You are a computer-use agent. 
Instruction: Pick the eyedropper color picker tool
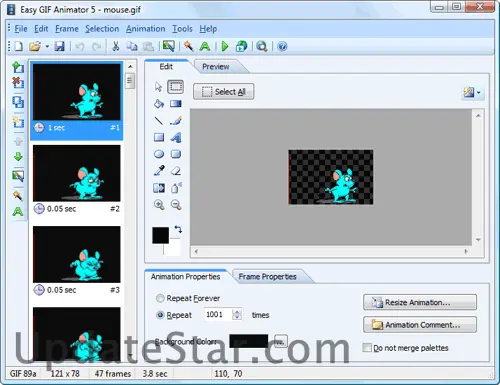tap(159, 171)
